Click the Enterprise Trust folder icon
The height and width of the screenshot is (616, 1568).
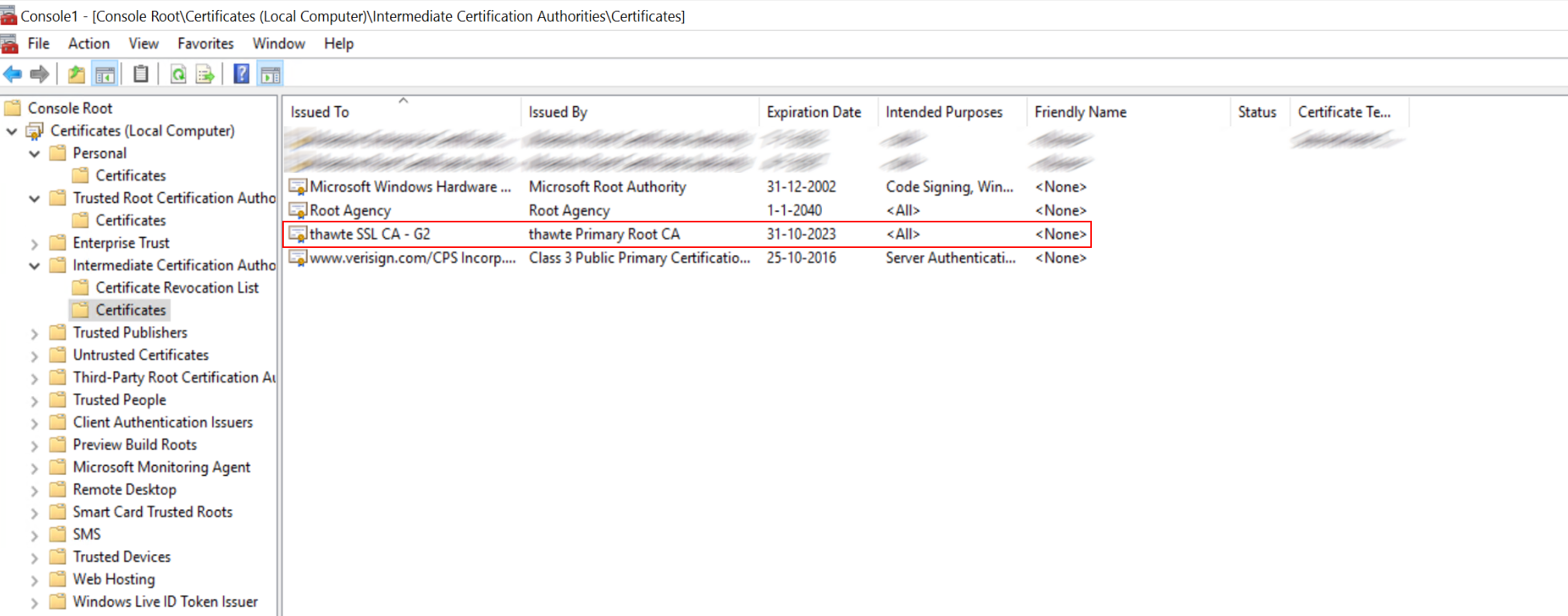(57, 243)
